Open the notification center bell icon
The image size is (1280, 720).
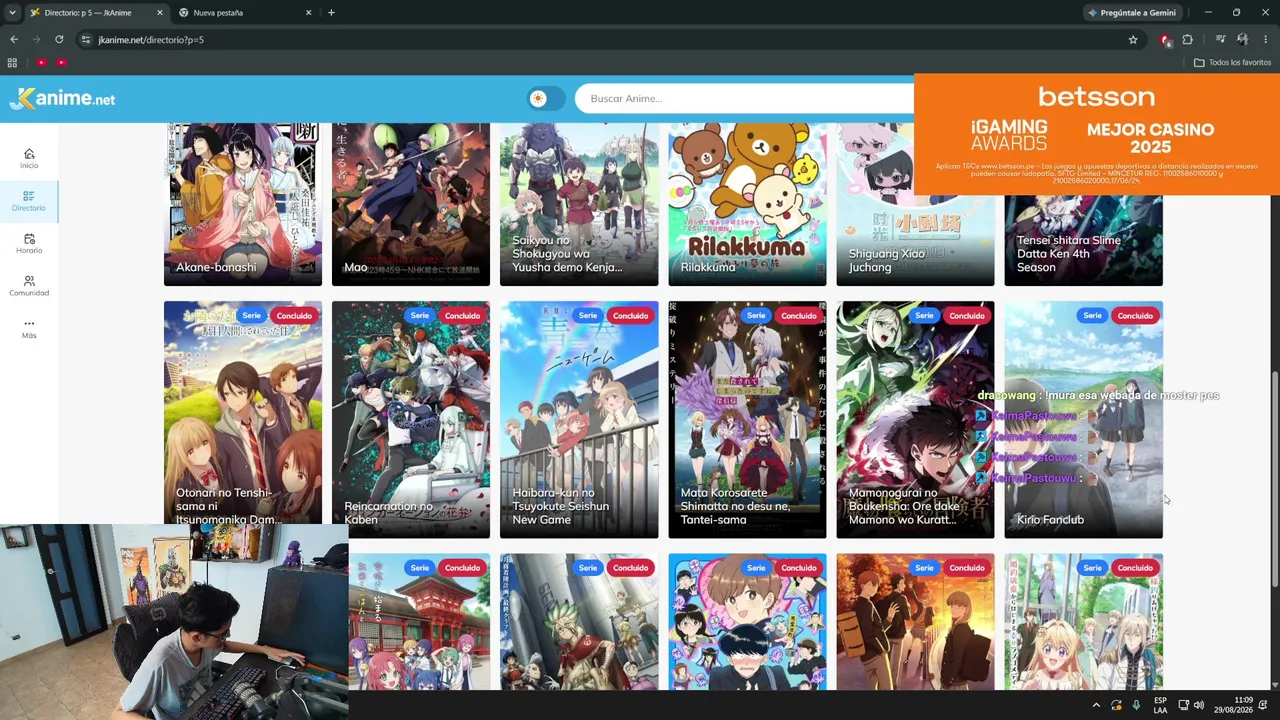pos(1264,705)
